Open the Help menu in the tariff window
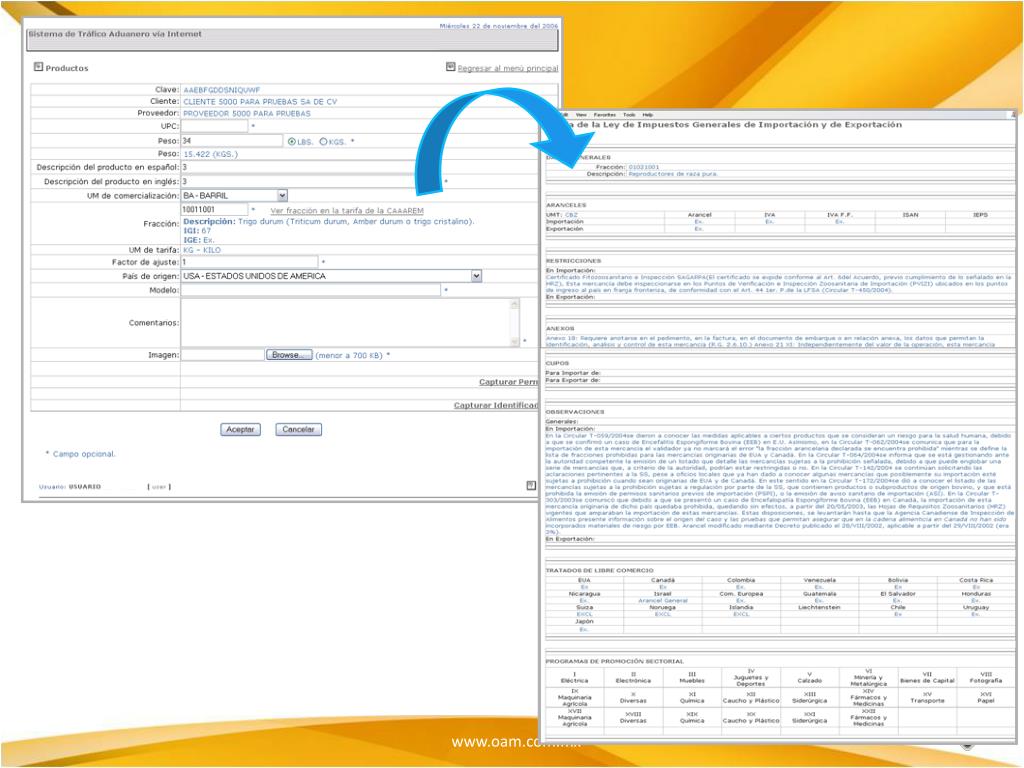Image resolution: width=1024 pixels, height=768 pixels. point(647,114)
